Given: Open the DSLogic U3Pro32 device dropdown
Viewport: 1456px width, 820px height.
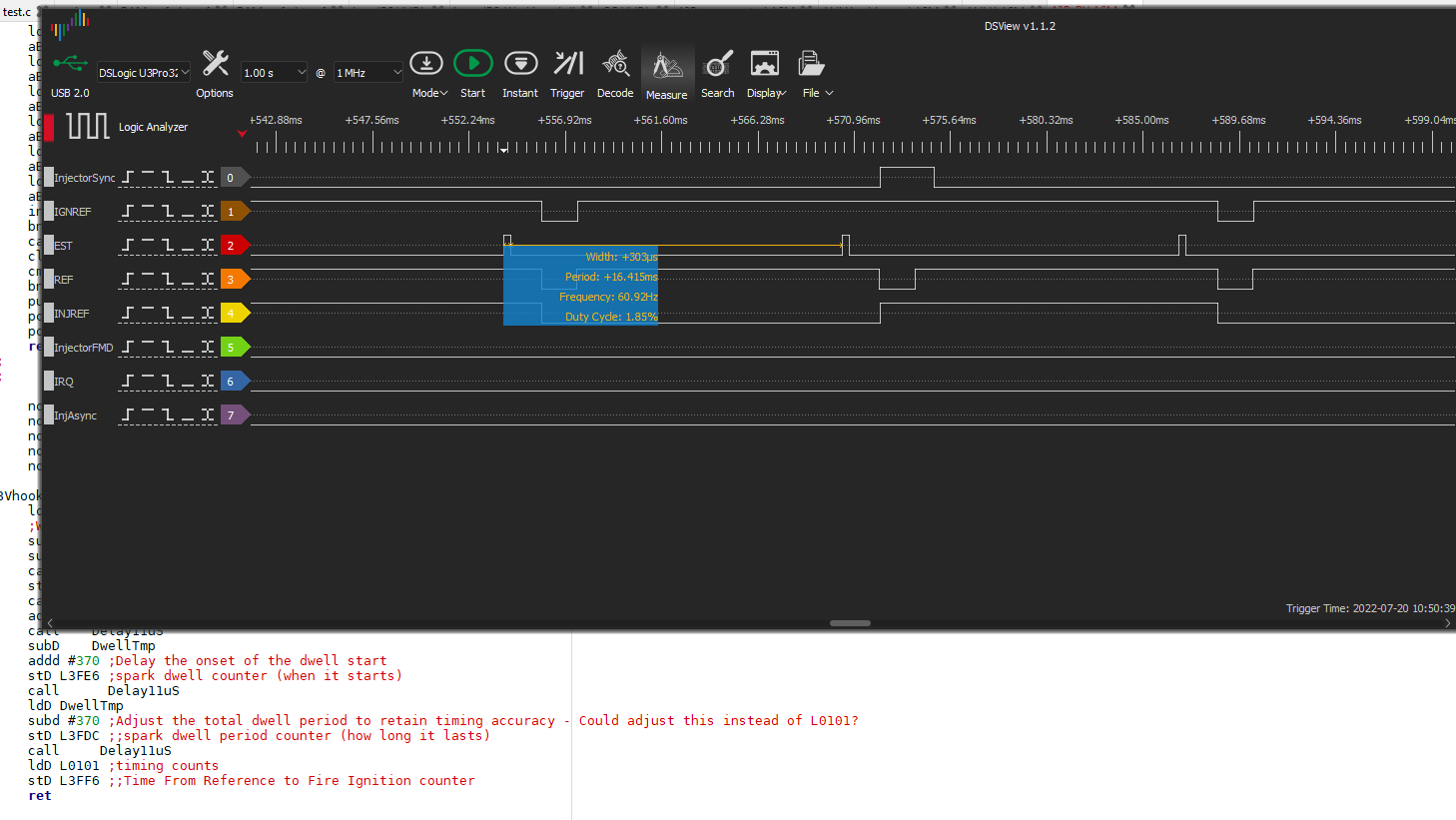Looking at the screenshot, I should (x=144, y=72).
